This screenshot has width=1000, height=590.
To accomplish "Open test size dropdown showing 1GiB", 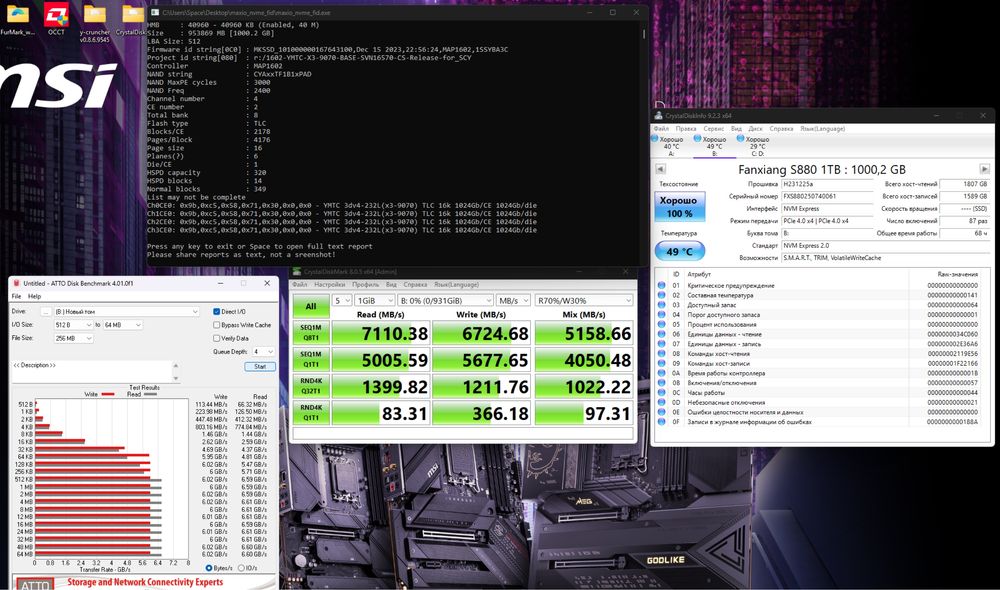I will [x=375, y=300].
